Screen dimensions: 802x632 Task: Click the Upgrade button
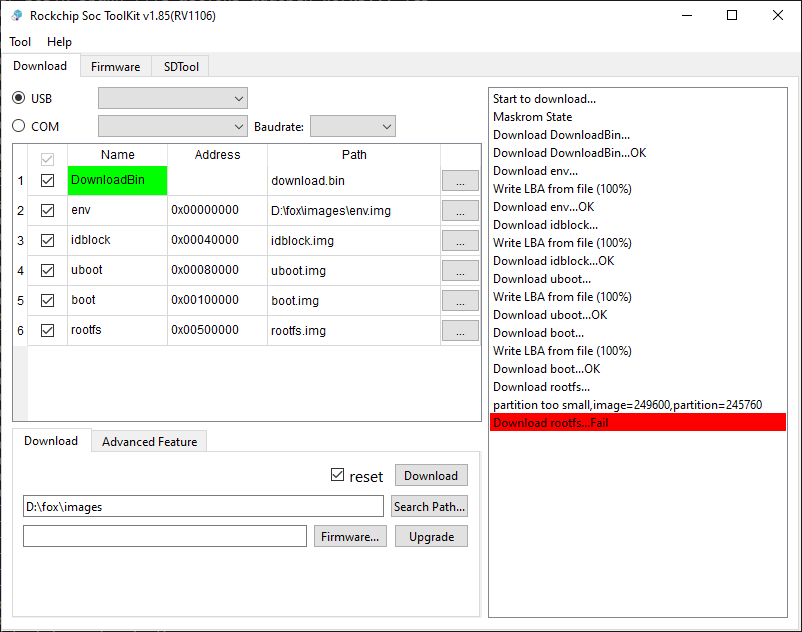click(431, 537)
